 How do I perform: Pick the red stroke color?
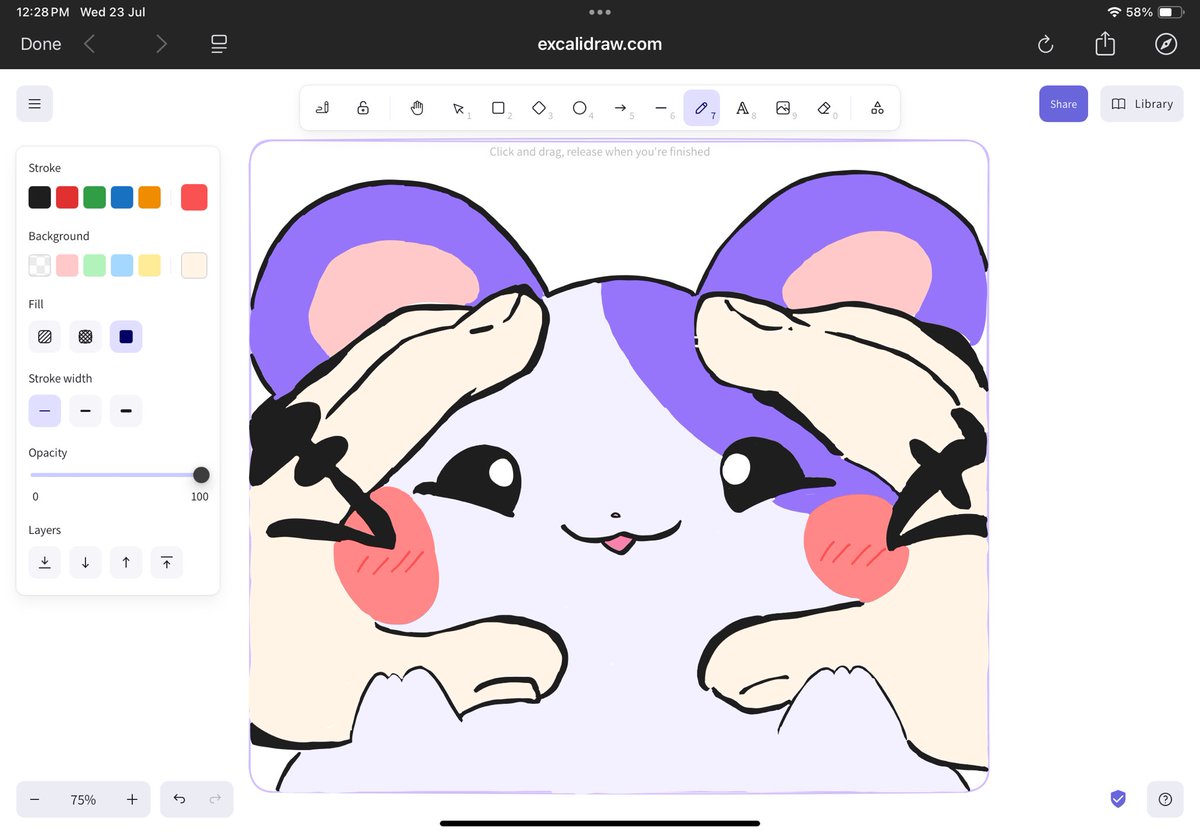coord(67,197)
